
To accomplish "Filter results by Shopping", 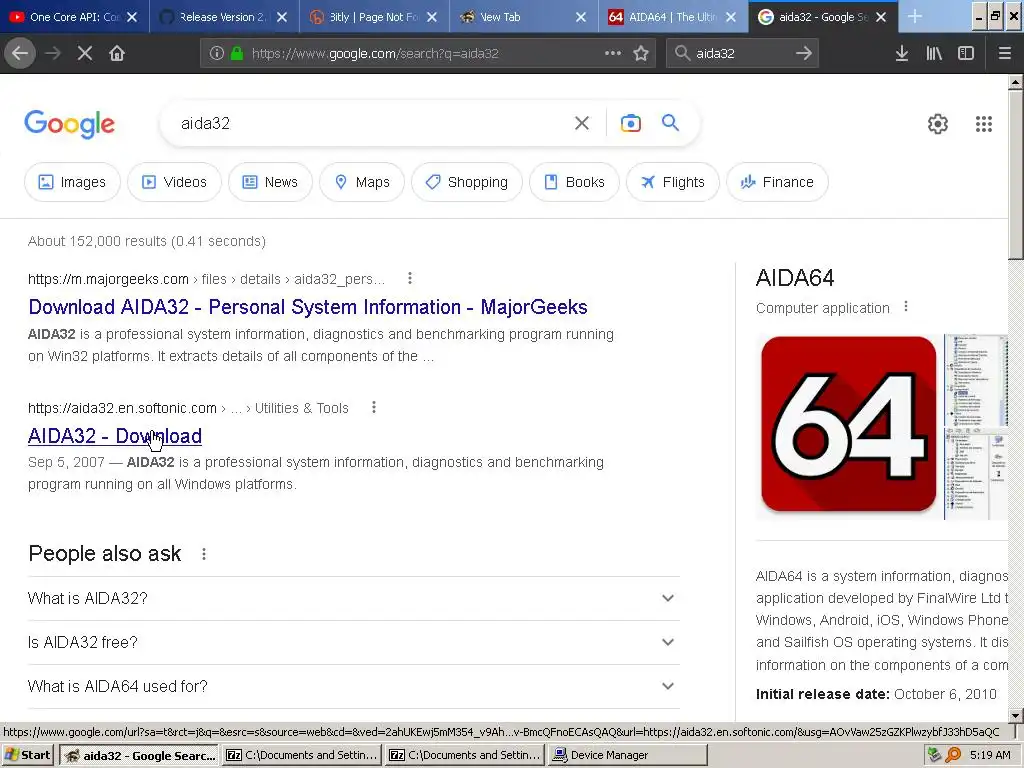I will (467, 182).
